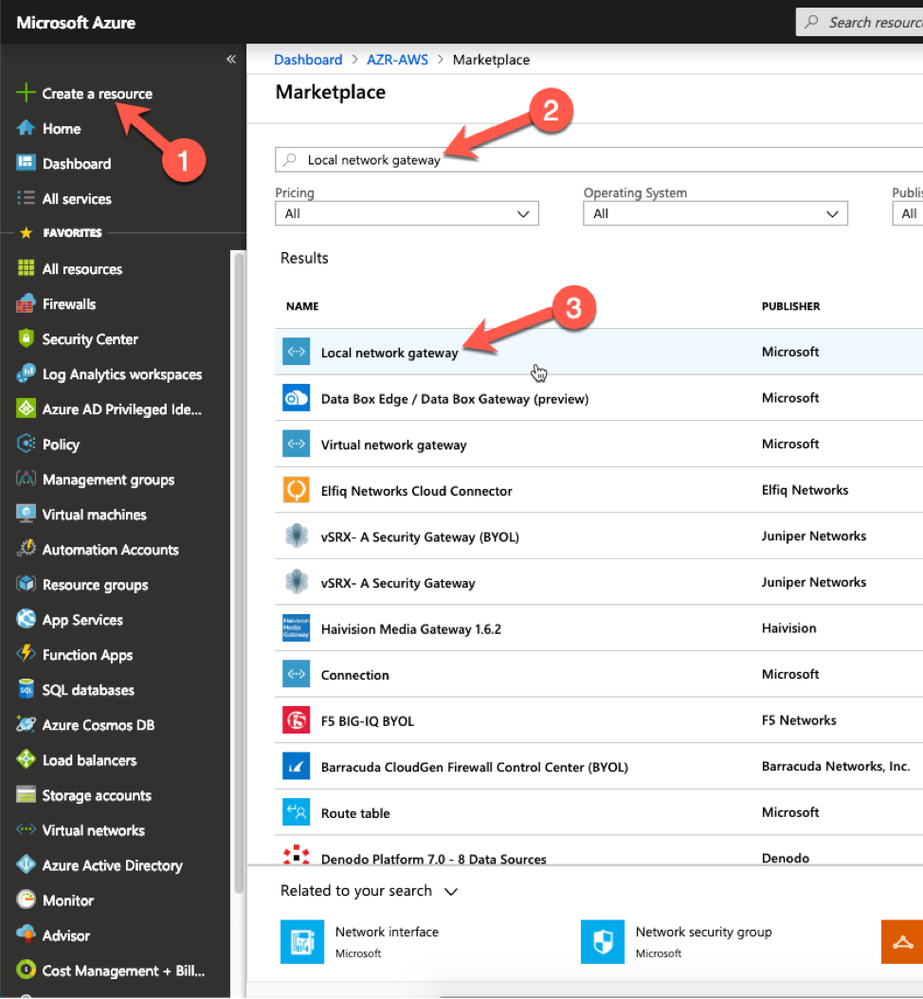This screenshot has width=923, height=999.
Task: Select Barracuda CloudGen Firewall Control Center result
Action: (599, 766)
